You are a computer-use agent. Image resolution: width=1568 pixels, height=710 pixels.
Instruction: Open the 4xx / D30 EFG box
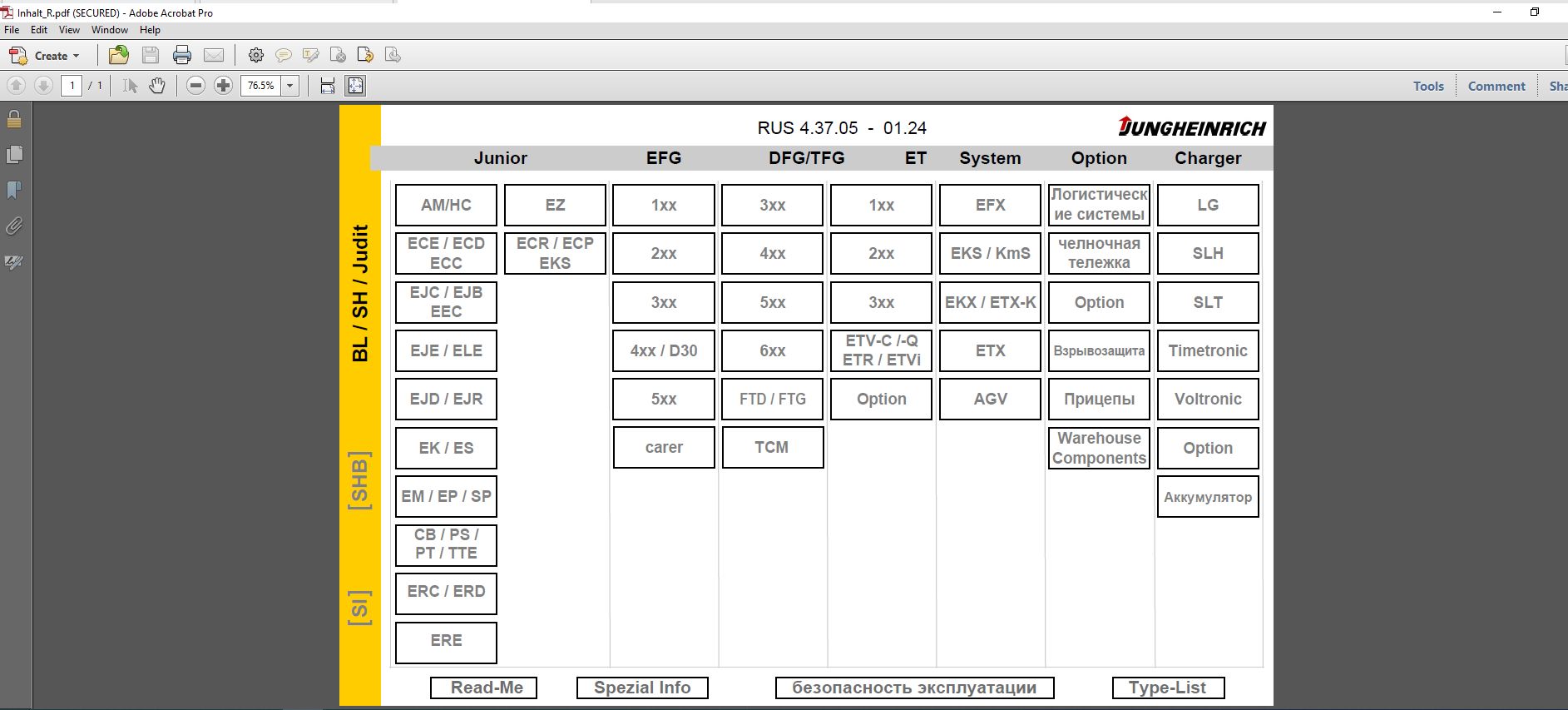(664, 350)
